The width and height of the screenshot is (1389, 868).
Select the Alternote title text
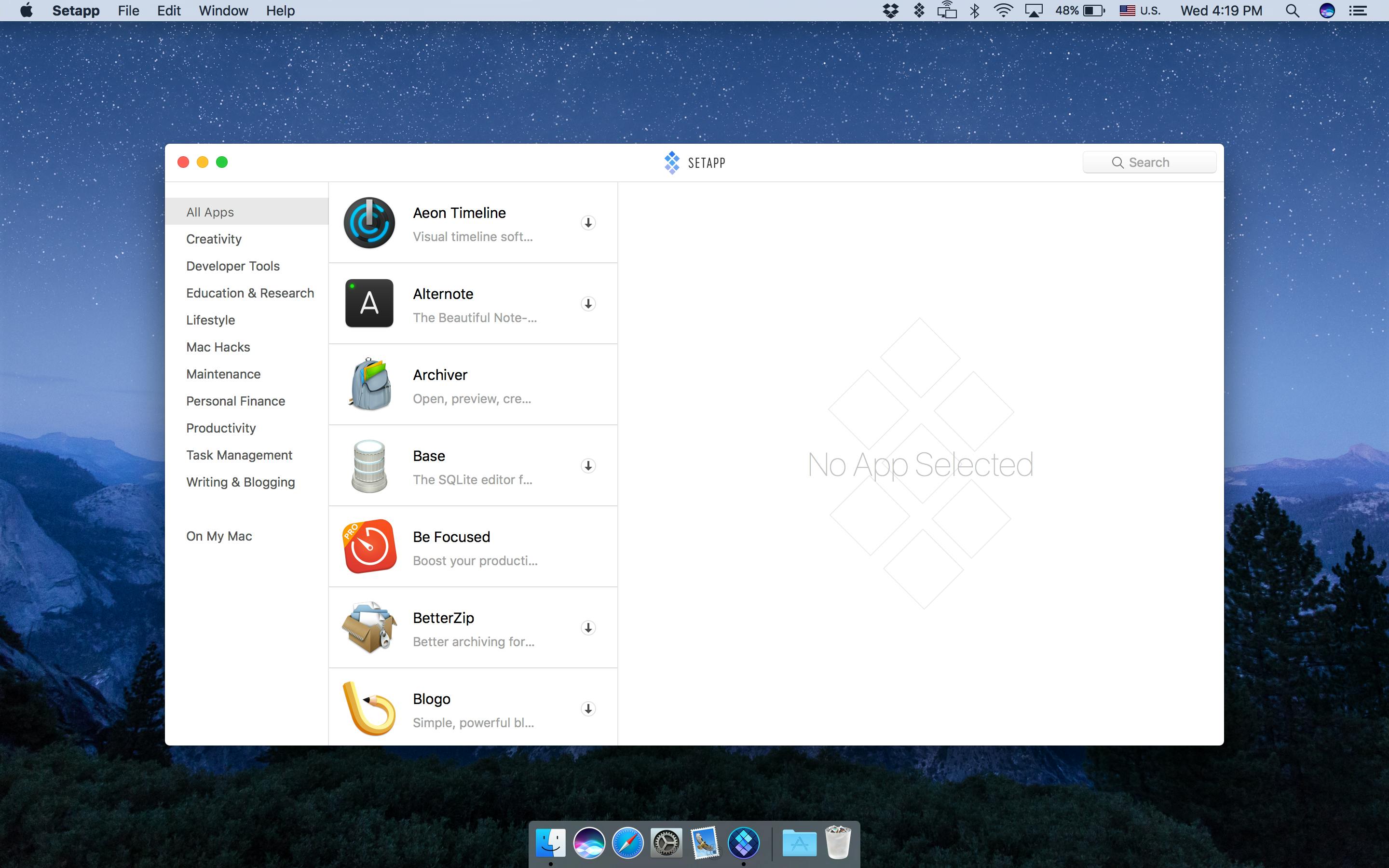(x=443, y=294)
